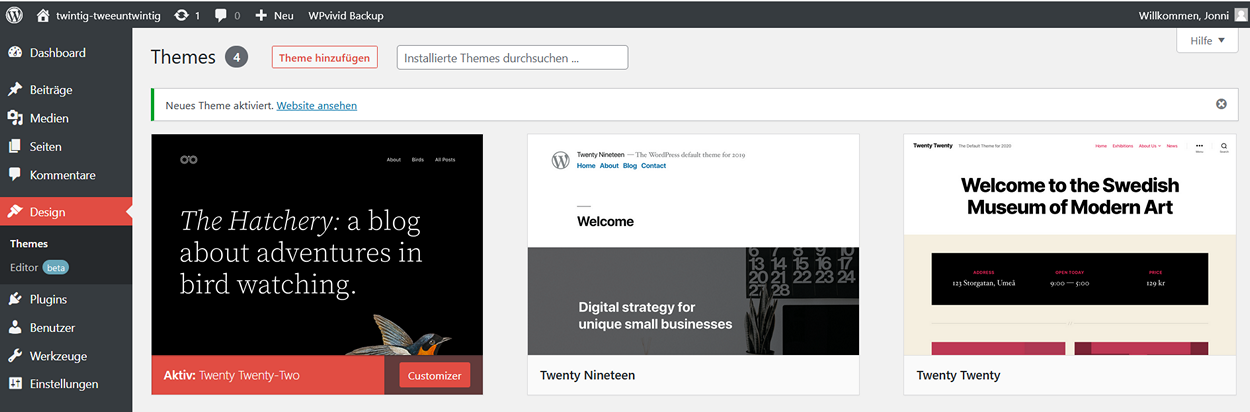Click the Theme hinzufügen button
The image size is (1250, 412).
[x=324, y=58]
